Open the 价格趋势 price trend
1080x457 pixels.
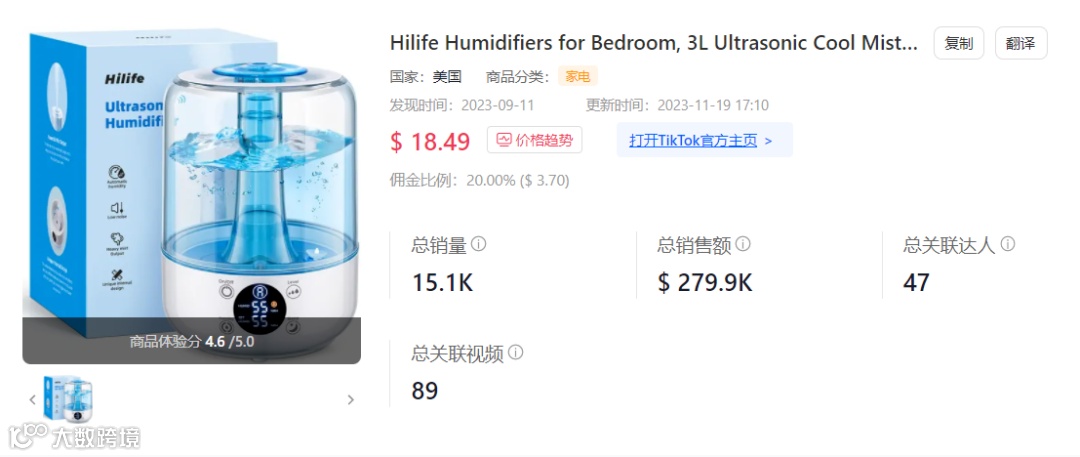tap(534, 140)
